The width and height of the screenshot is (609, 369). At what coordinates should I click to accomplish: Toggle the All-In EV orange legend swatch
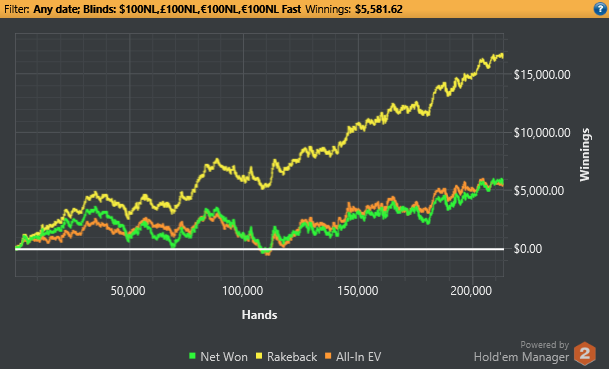328,355
